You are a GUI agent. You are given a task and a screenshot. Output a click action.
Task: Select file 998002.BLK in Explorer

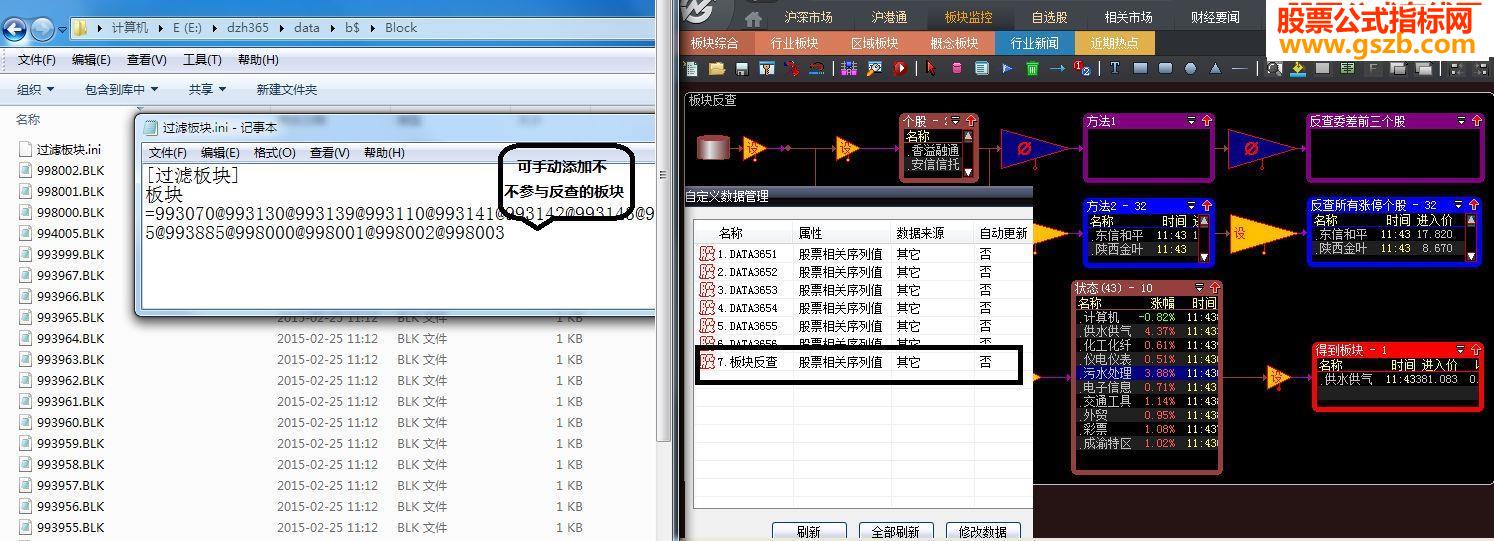click(x=62, y=170)
